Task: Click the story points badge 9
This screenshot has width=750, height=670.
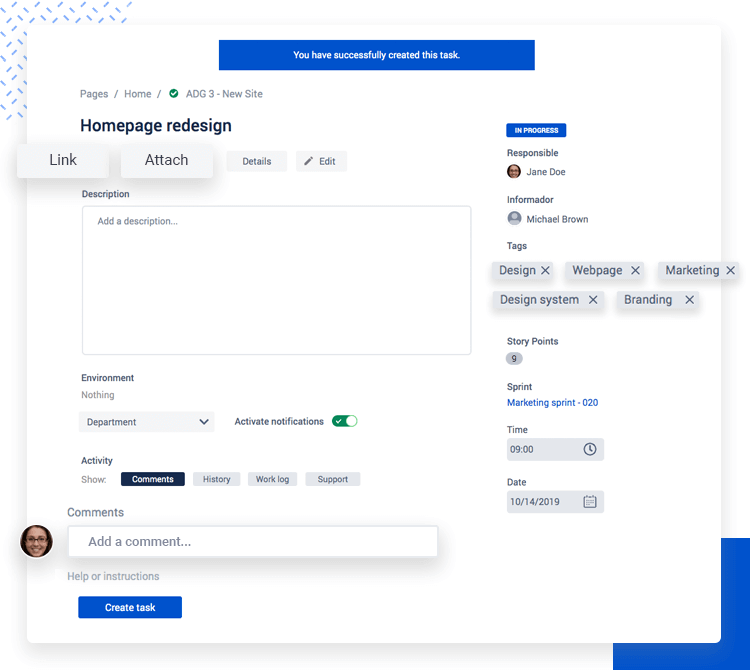Action: click(514, 358)
